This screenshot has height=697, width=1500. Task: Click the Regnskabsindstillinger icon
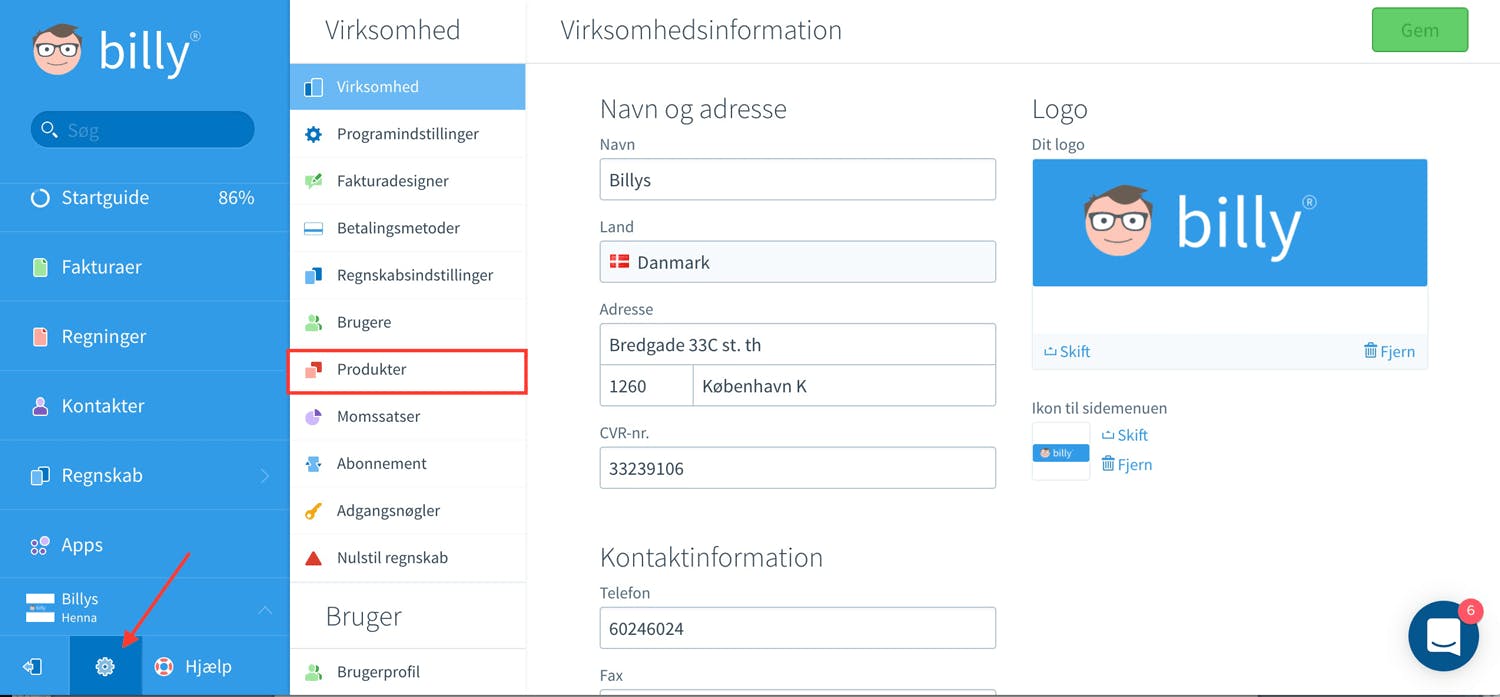(313, 275)
